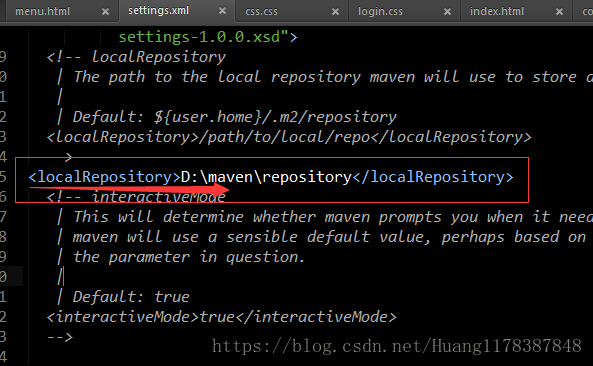Switch to the login.css tab
593x366 pixels.
tap(380, 11)
